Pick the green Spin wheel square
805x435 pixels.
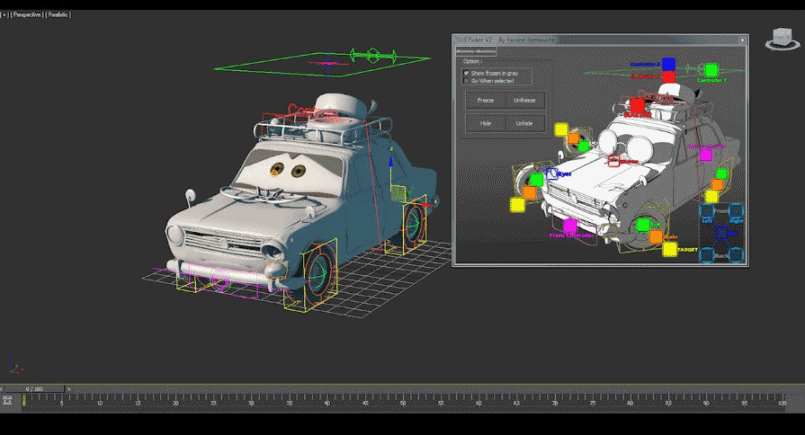click(643, 224)
